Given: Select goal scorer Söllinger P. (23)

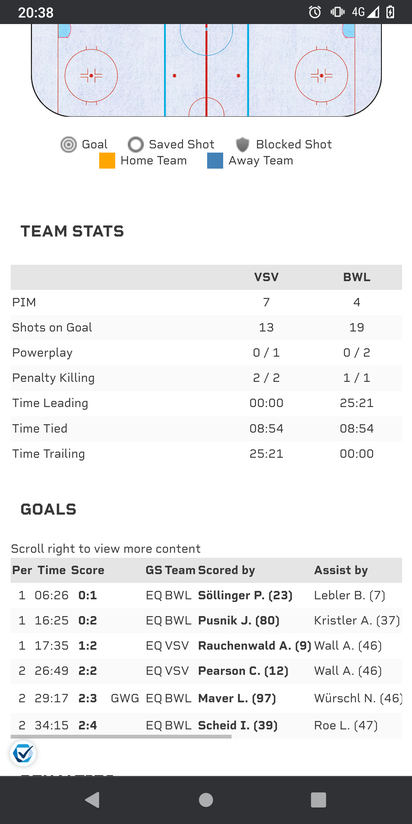Looking at the screenshot, I should point(245,595).
